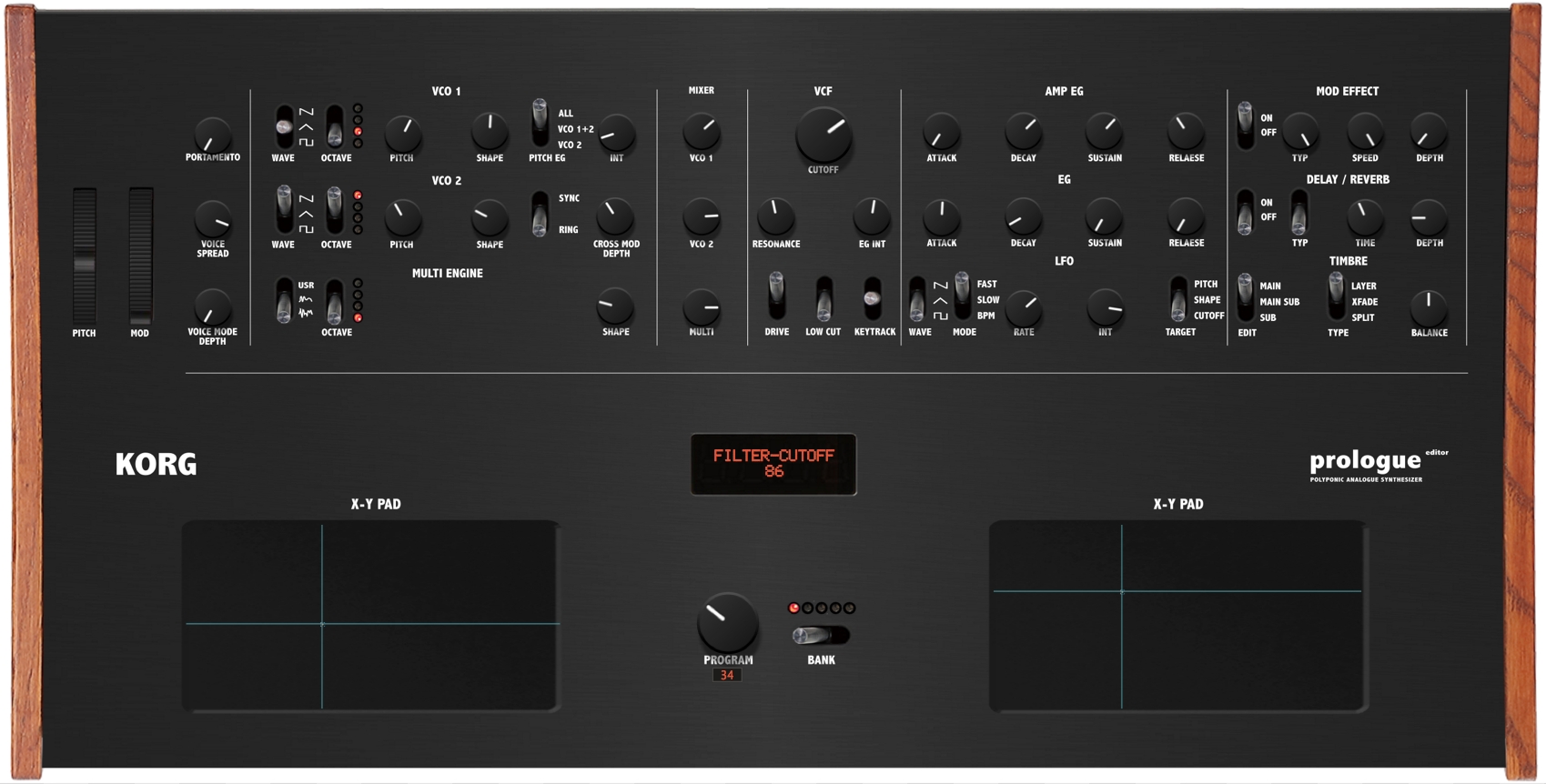The height and width of the screenshot is (784, 1546).
Task: Click the Program selector knob
Action: point(727,623)
